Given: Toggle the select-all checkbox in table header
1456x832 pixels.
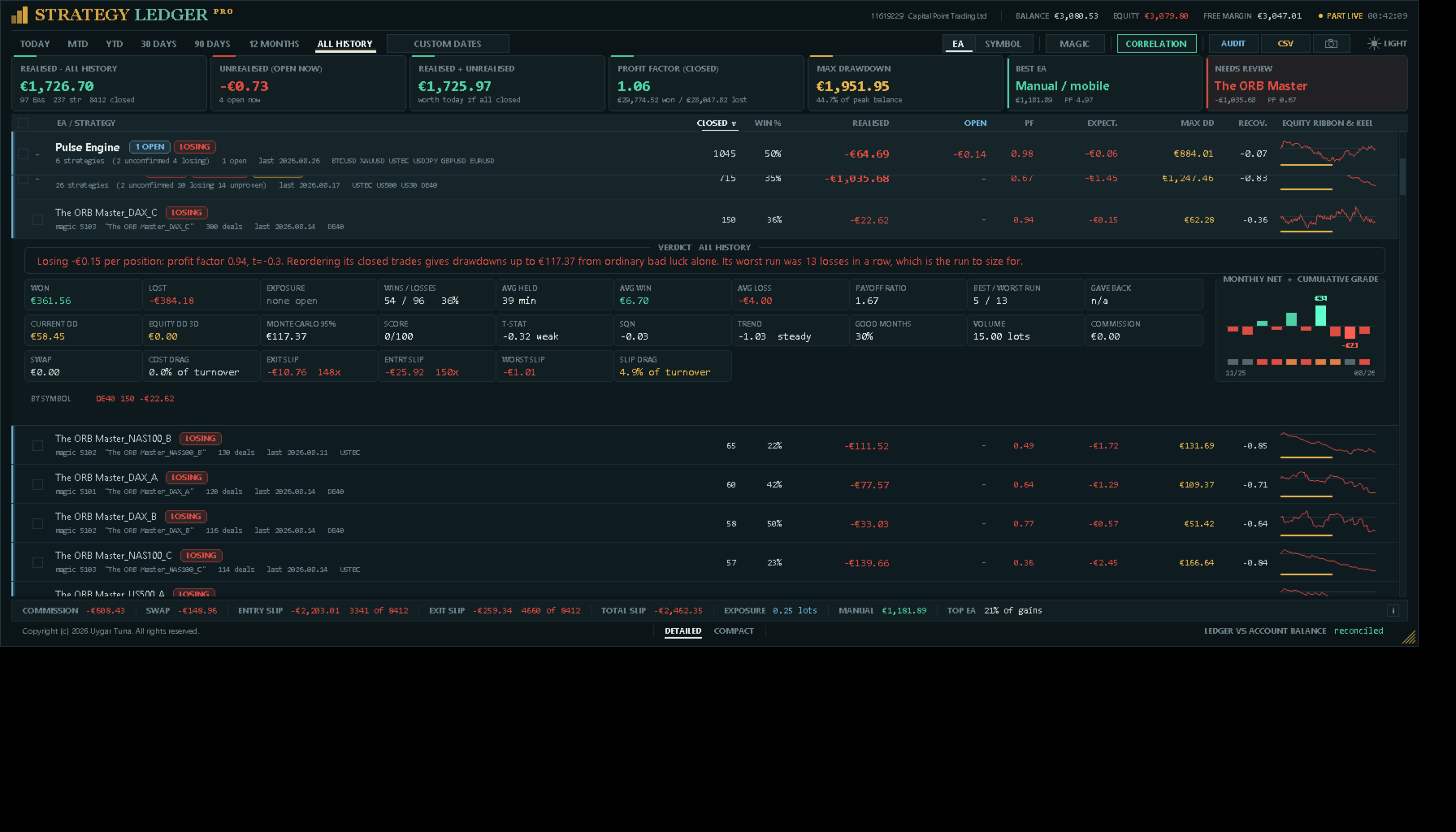Looking at the screenshot, I should (x=24, y=123).
